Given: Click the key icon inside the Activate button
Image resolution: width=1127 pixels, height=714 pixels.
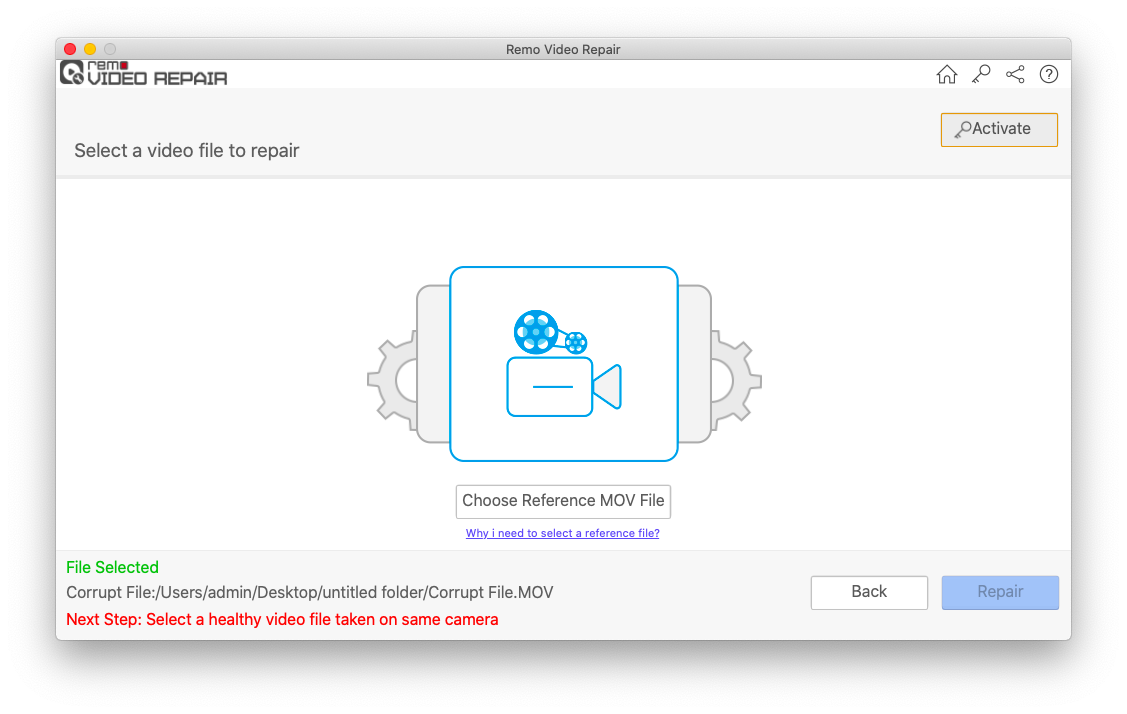Looking at the screenshot, I should 963,128.
